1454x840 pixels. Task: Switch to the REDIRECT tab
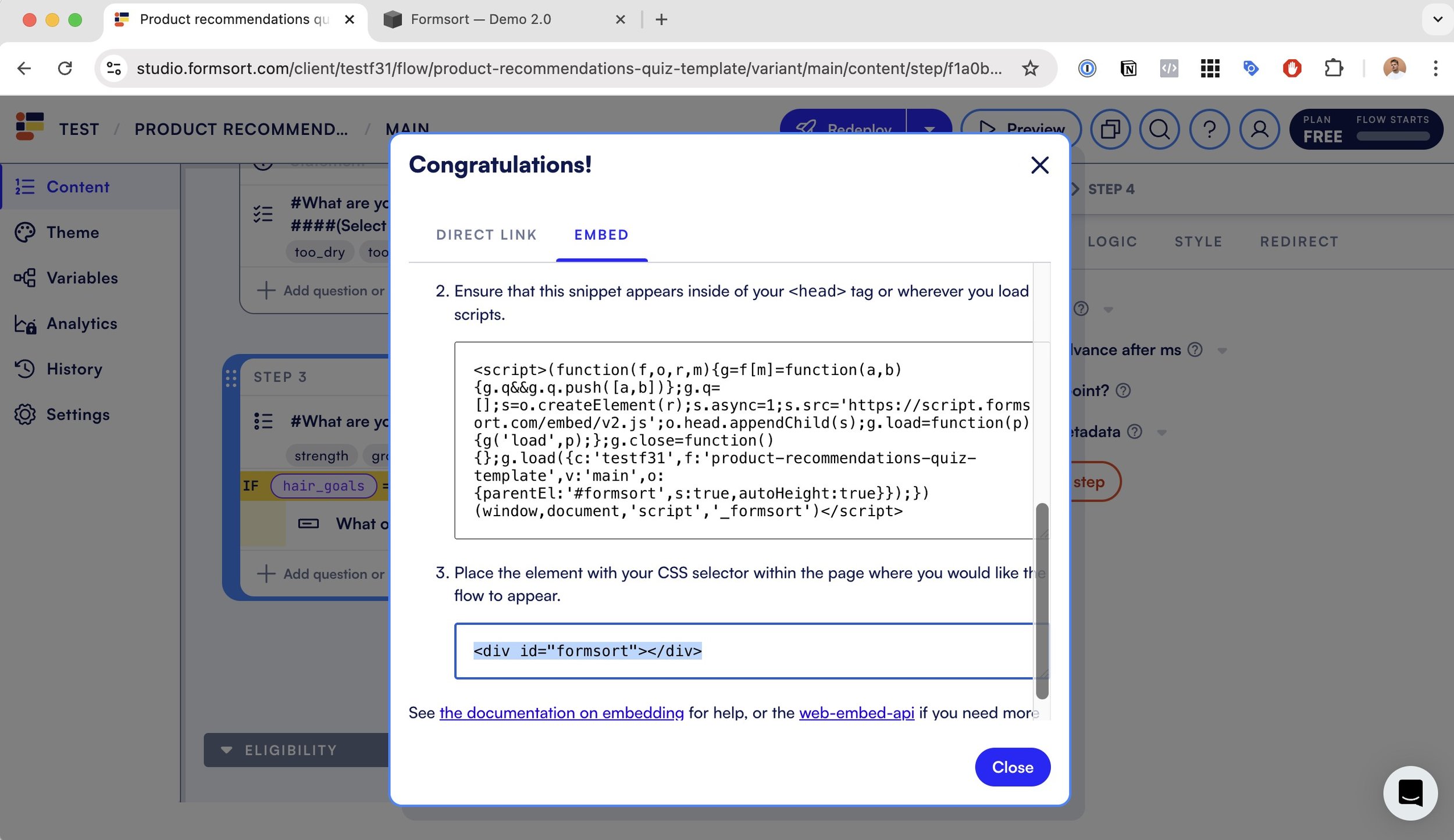1299,241
